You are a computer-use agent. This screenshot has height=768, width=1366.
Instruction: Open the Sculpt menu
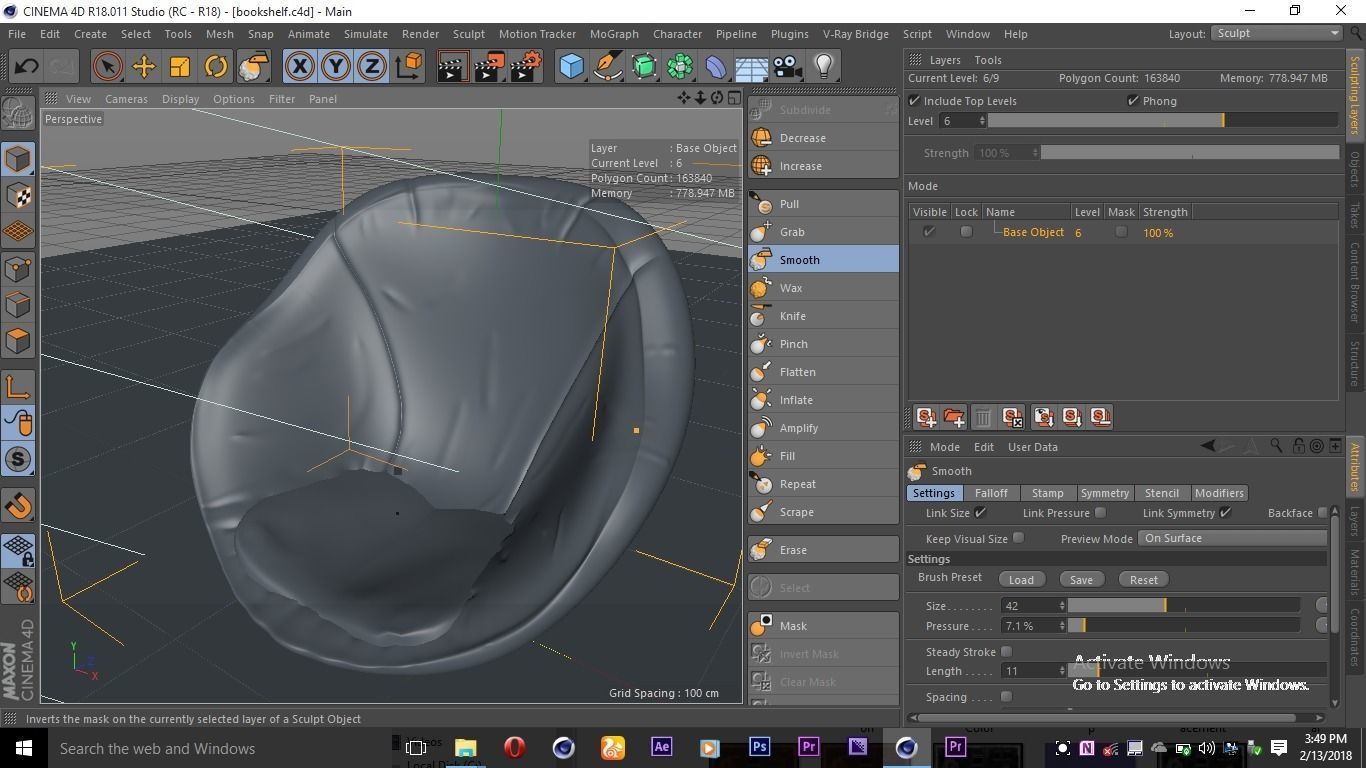pos(468,34)
